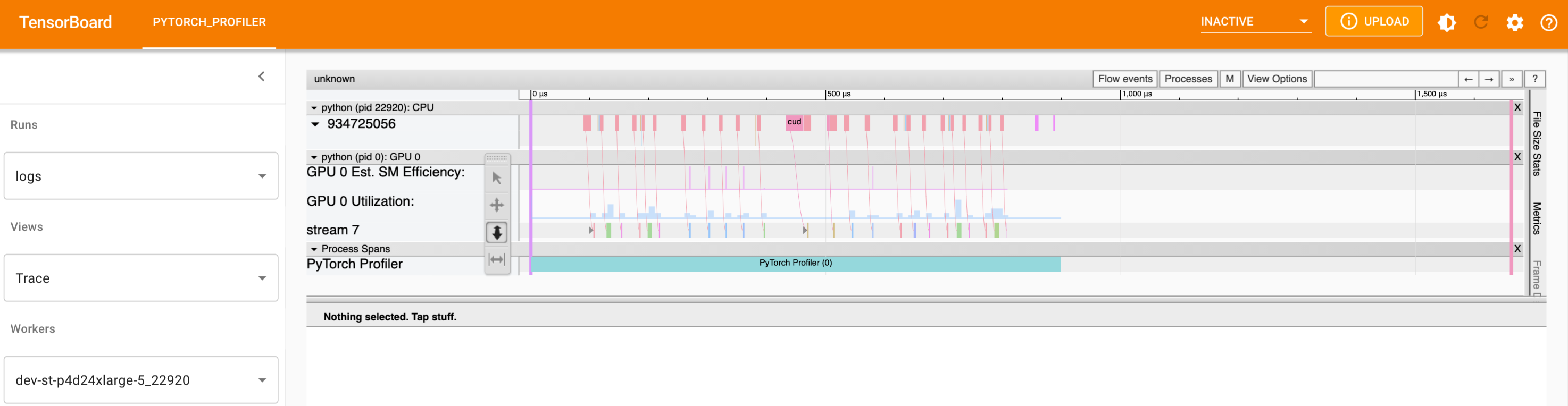Toggle Flow events button
Screen dimensions: 1568x406
[1125, 79]
